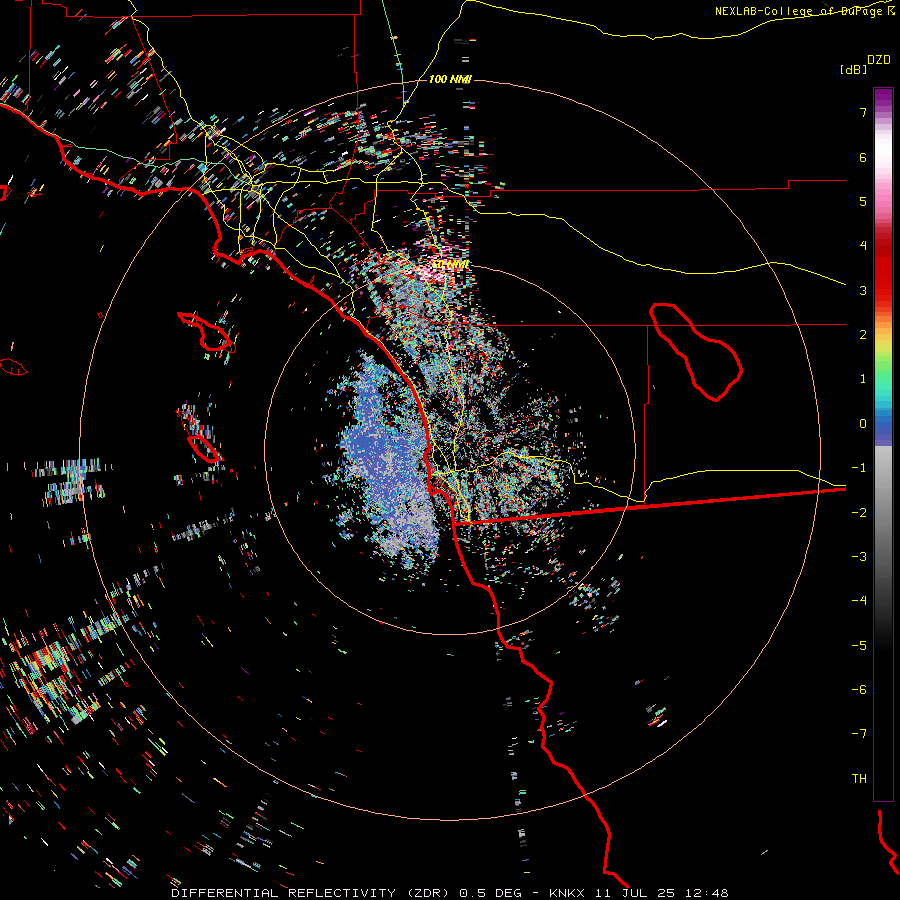Click the 5 value on color scale
The height and width of the screenshot is (900, 900).
[x=863, y=201]
